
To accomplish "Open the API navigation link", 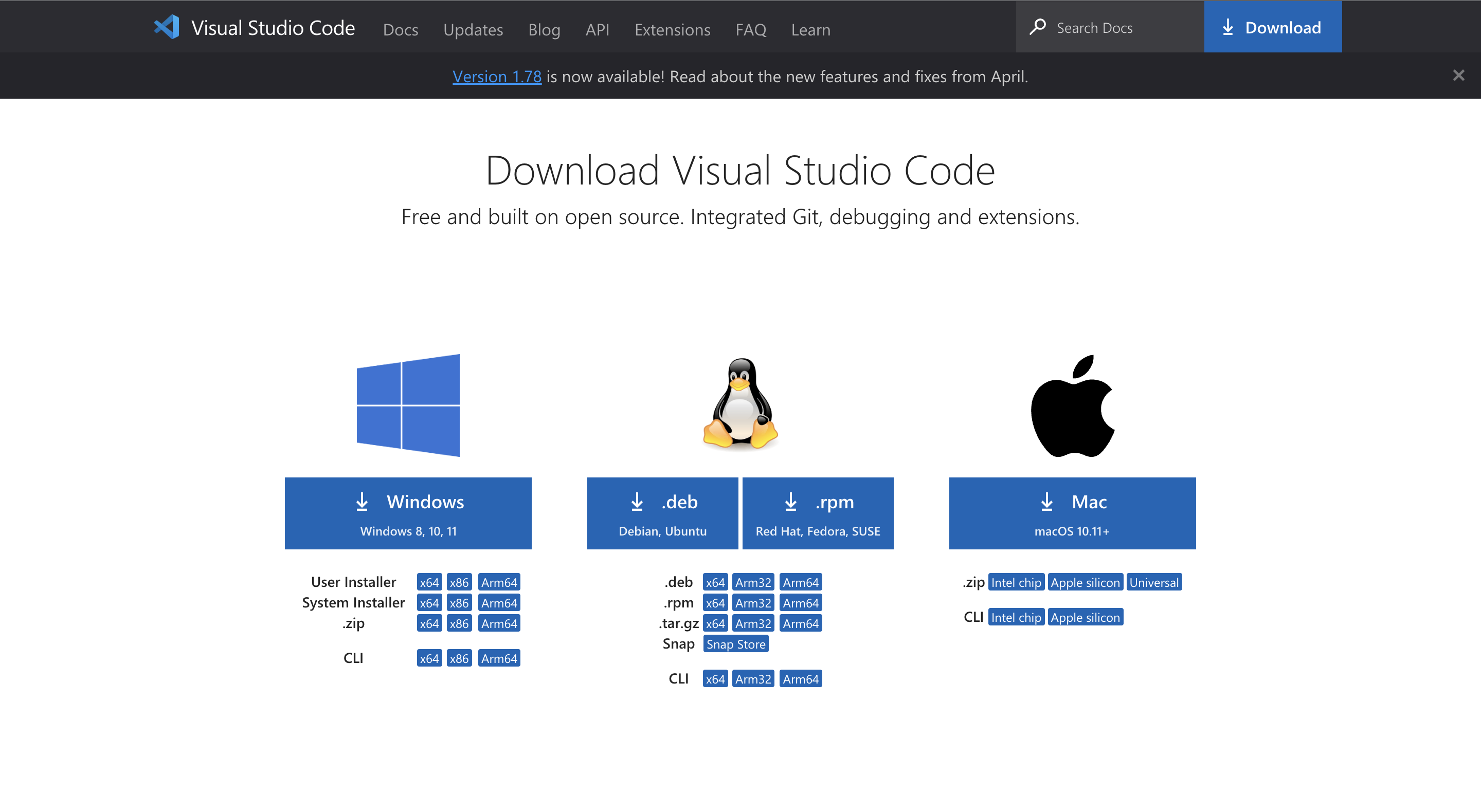I will click(598, 29).
